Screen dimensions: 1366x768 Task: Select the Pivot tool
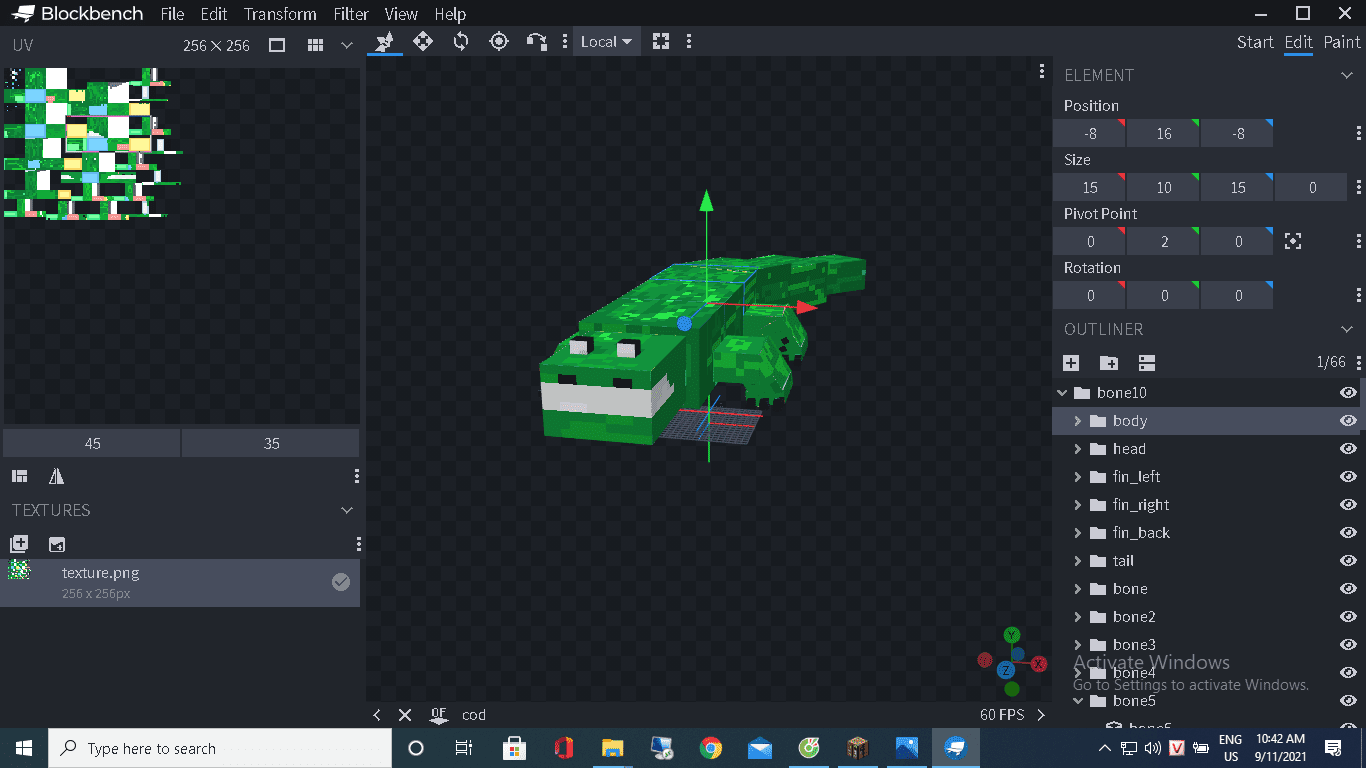click(499, 41)
